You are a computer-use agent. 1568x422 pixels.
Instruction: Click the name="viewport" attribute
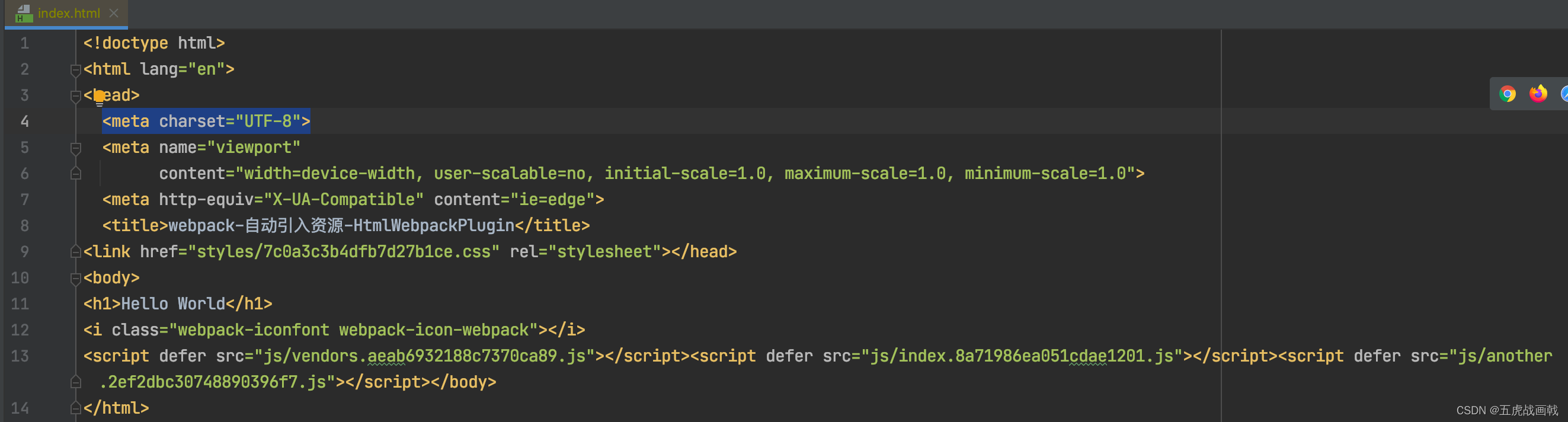coord(229,148)
